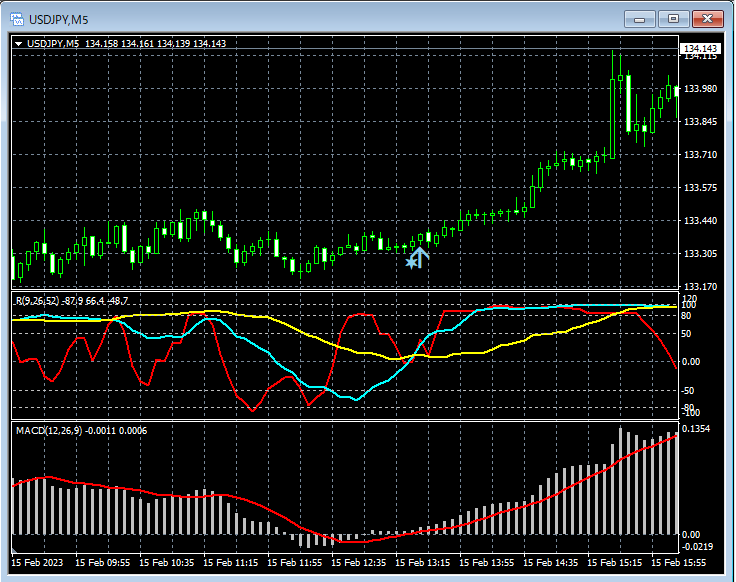Click the -0.0219 MACD scale value
Viewport: 736px width, 582px height.
[x=697, y=547]
